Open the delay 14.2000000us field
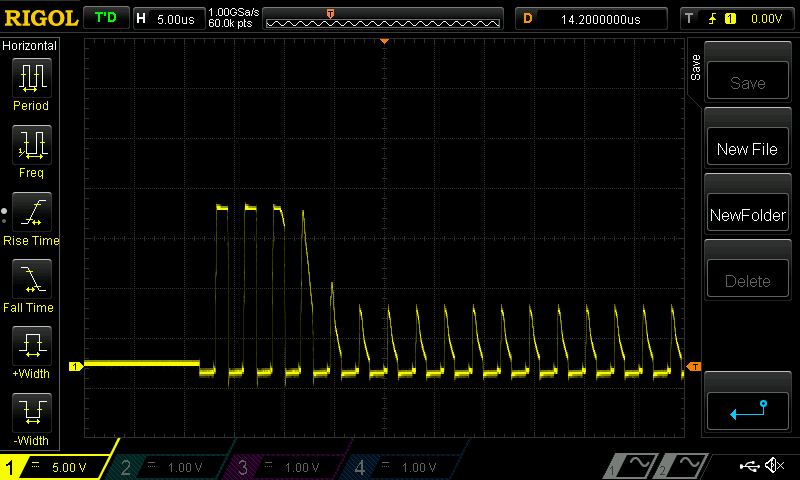The height and width of the screenshot is (480, 800). (x=592, y=18)
